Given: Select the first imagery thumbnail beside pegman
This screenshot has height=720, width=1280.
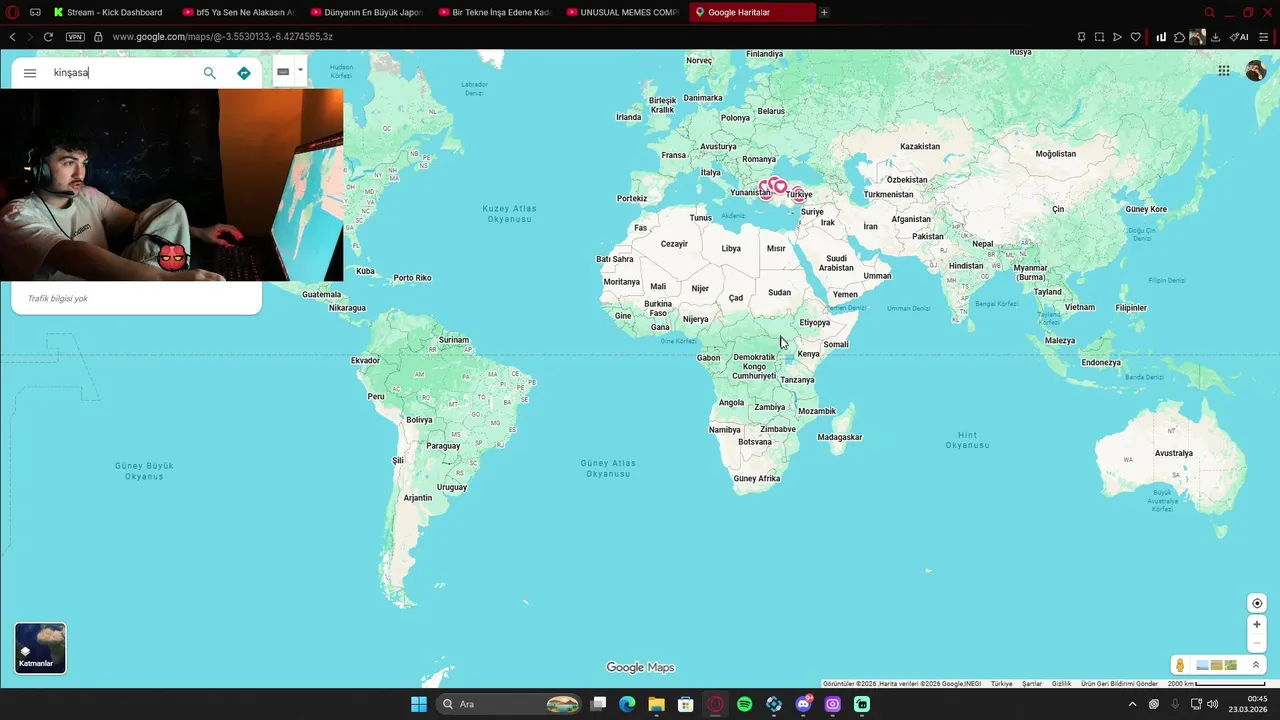Looking at the screenshot, I should tap(1202, 665).
